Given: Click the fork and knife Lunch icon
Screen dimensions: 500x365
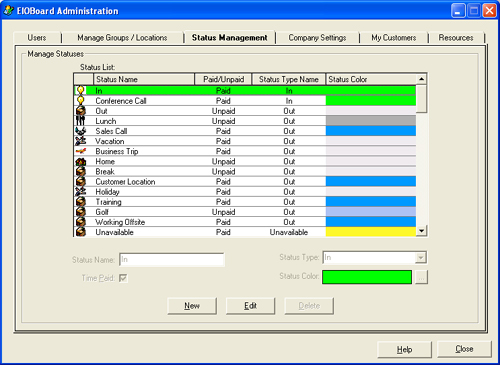Looking at the screenshot, I should [80, 121].
